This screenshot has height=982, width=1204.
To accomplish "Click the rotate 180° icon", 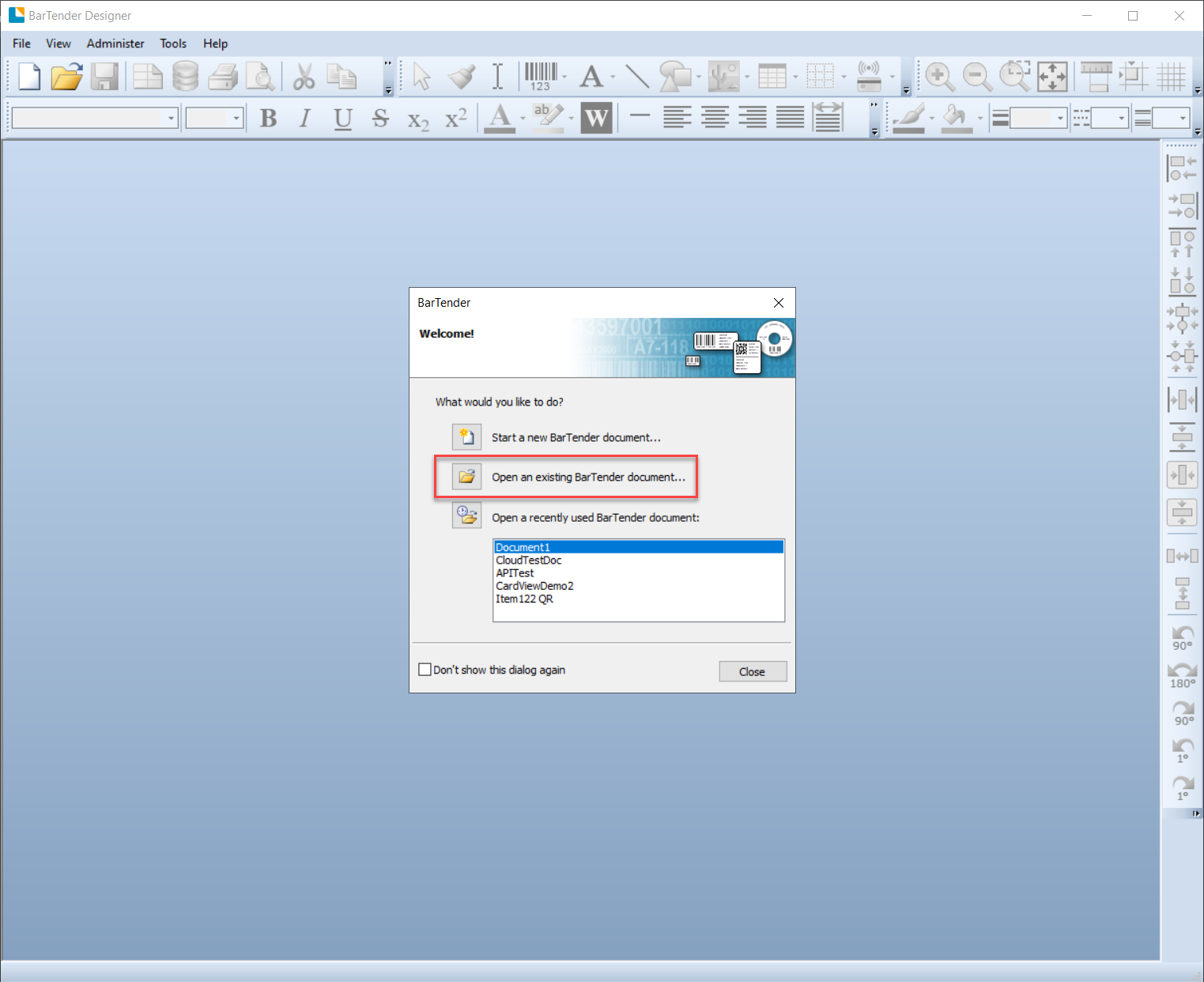I will coord(1183,675).
